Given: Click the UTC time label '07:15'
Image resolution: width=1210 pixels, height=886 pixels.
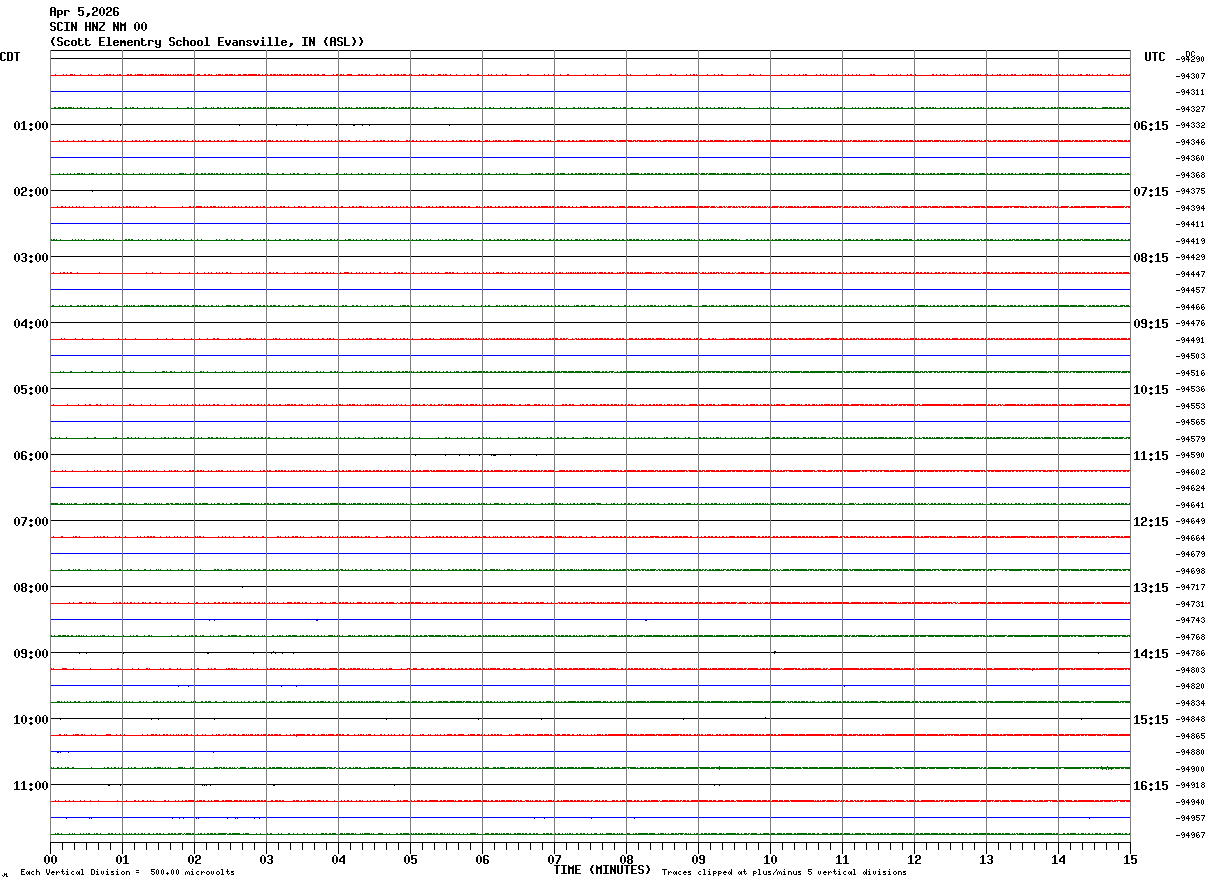Looking at the screenshot, I should tap(1151, 192).
